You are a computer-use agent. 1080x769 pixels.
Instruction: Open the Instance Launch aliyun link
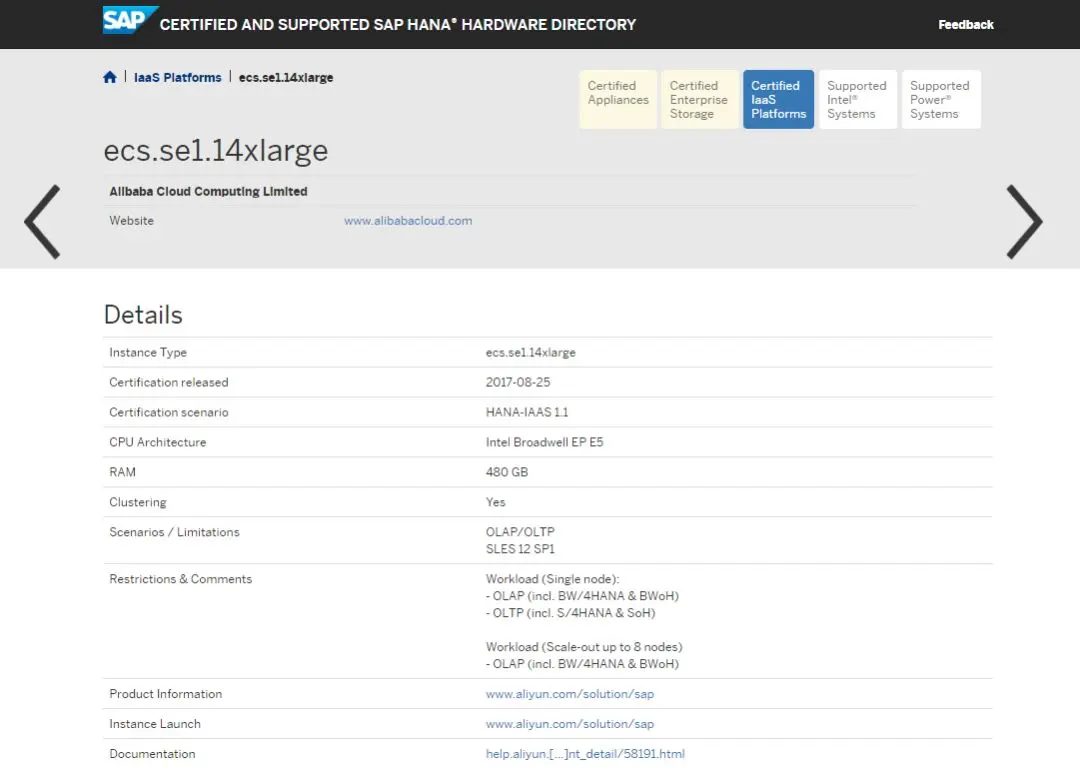[x=570, y=724]
